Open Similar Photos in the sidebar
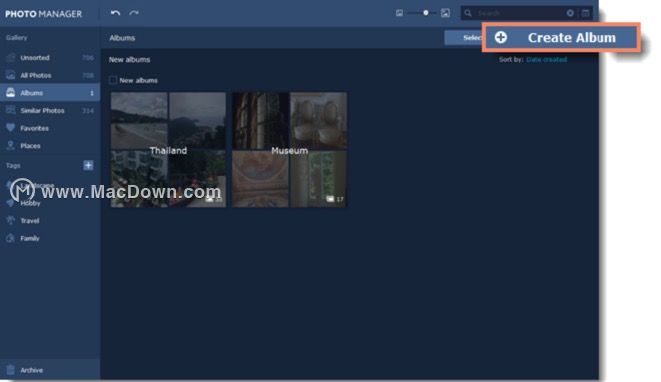This screenshot has height=382, width=661. tap(50, 110)
